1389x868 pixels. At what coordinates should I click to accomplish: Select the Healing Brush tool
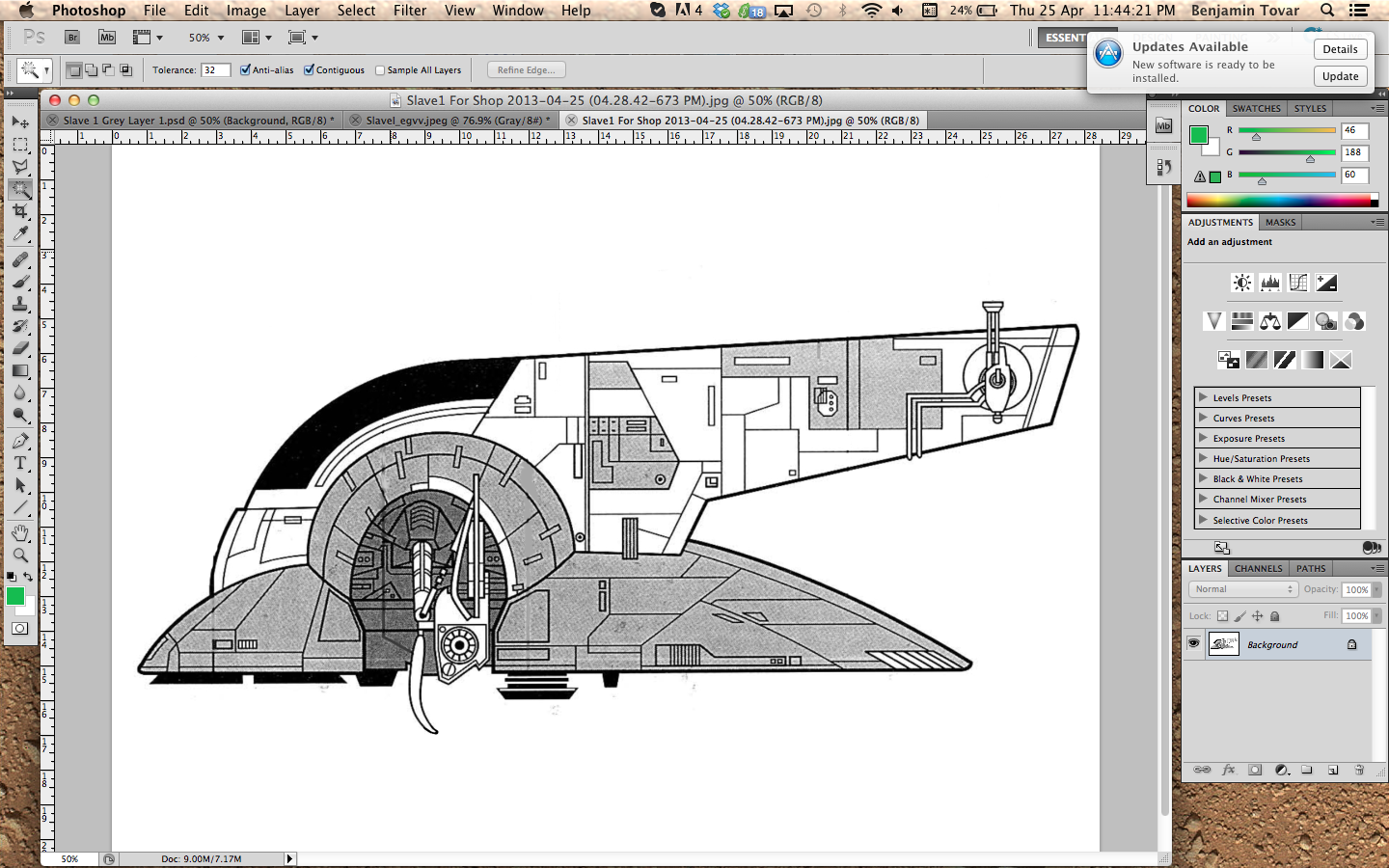click(x=19, y=259)
